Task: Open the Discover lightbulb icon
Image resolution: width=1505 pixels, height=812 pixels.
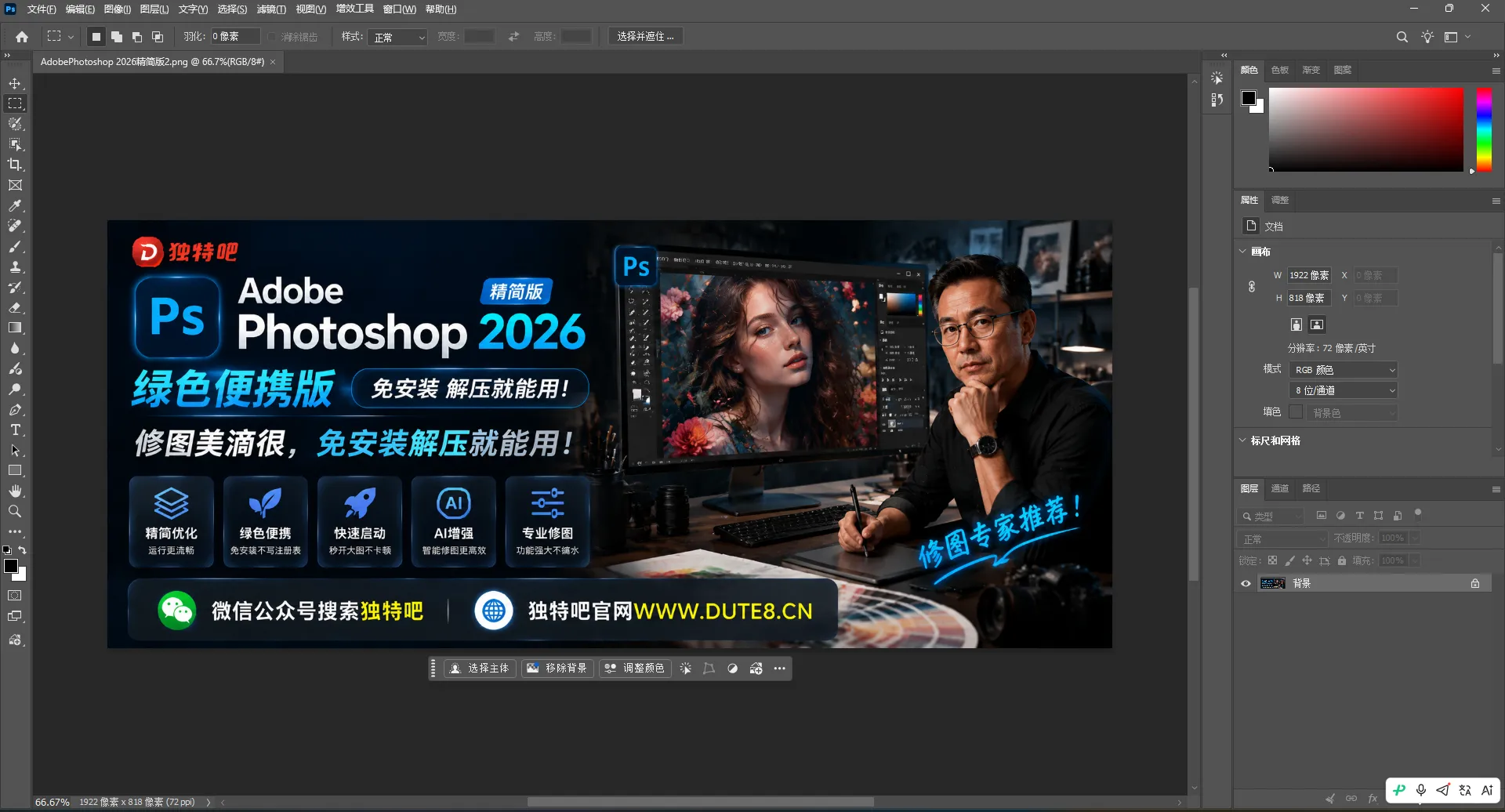Action: pos(1427,37)
